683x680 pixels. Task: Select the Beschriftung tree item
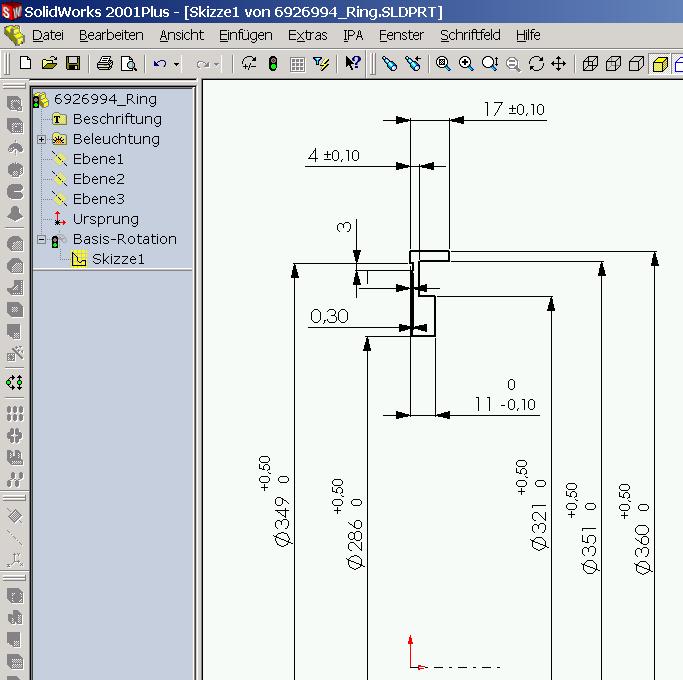117,119
